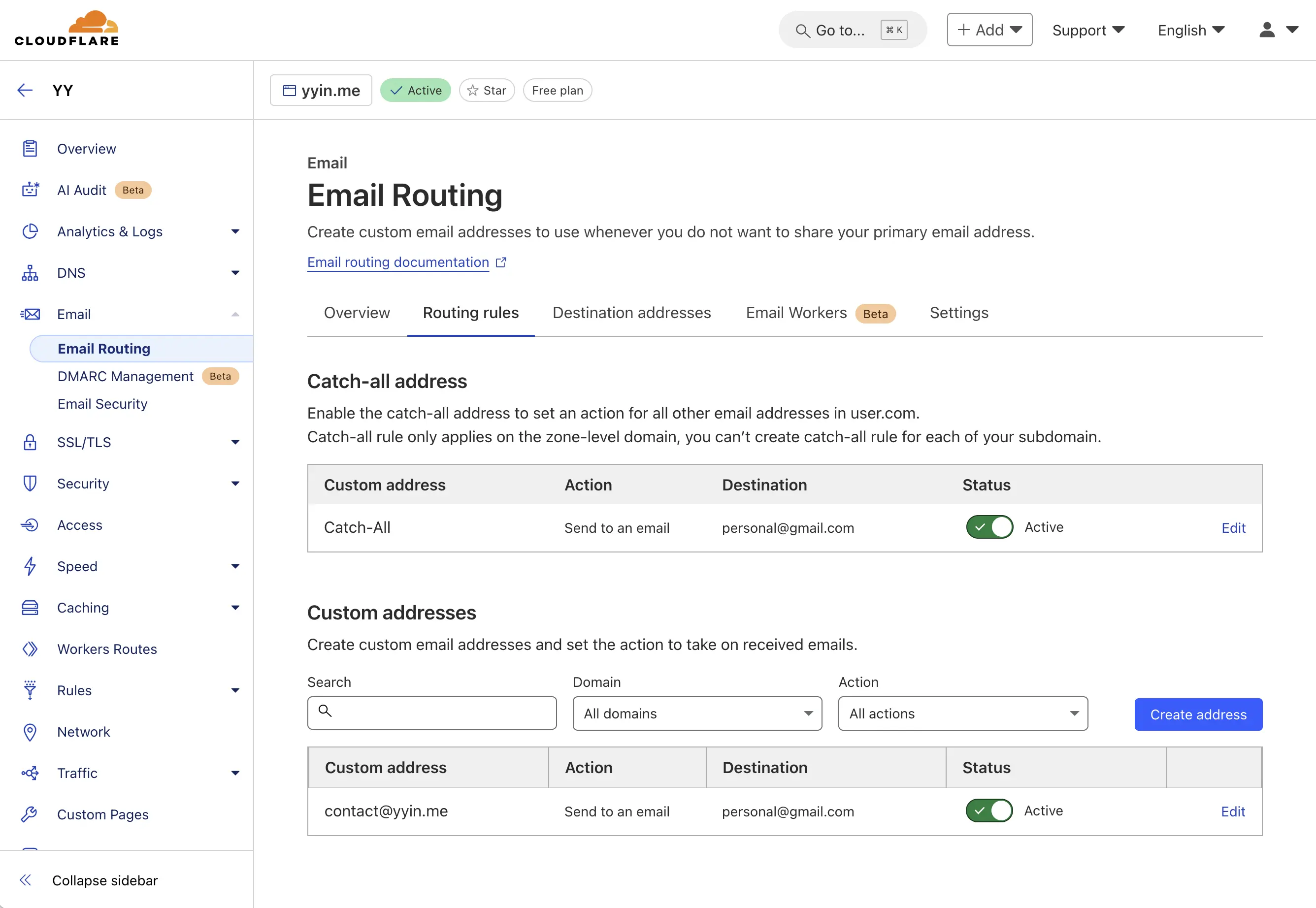Click the Collapse sidebar double-chevron icon
The height and width of the screenshot is (908, 1316).
(x=26, y=880)
